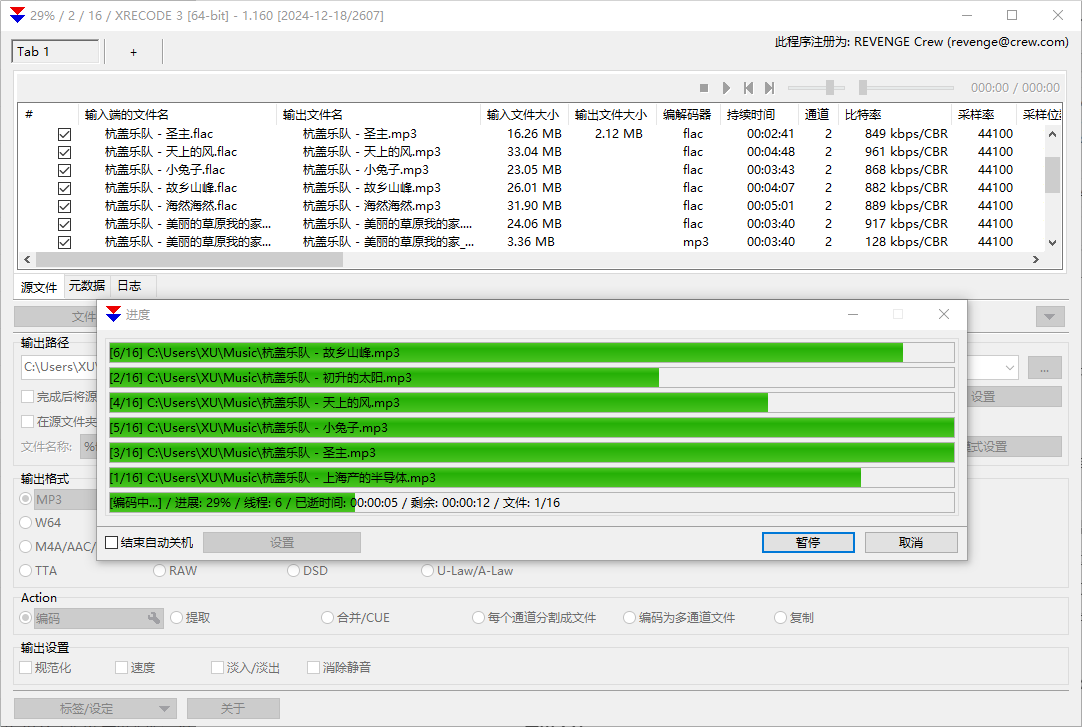Expand the column options arrow near 元数据 area
The width and height of the screenshot is (1082, 727).
pos(1049,316)
